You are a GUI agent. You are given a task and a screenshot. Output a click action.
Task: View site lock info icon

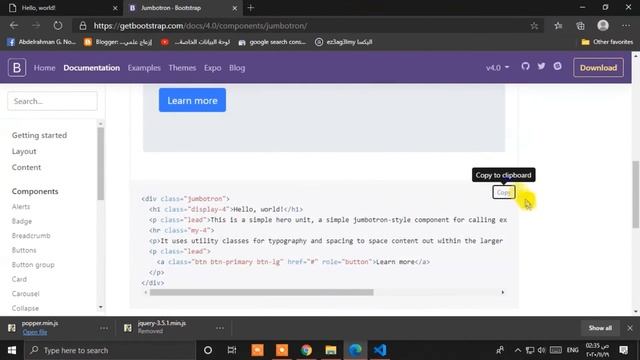[x=83, y=26]
